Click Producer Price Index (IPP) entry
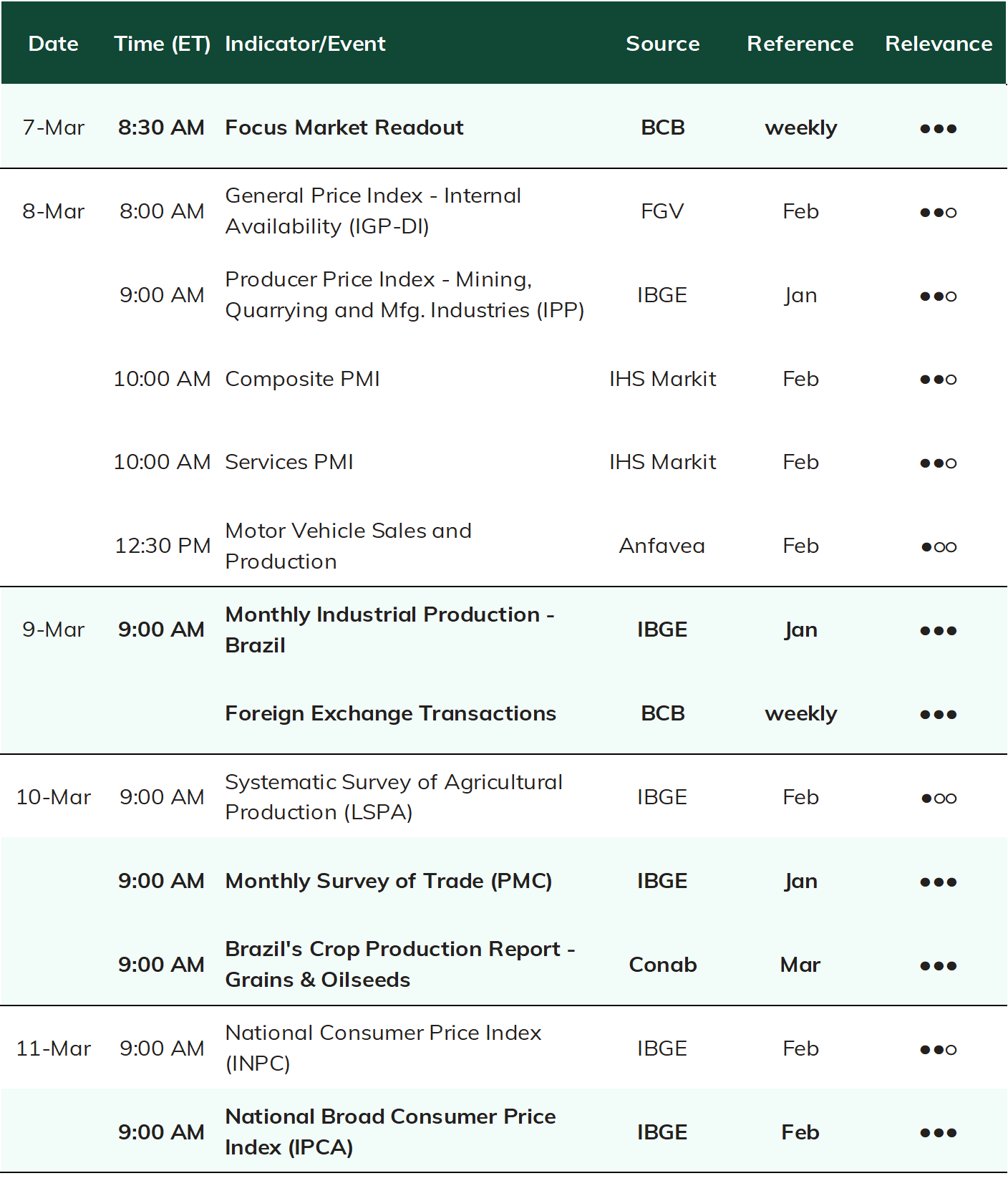The image size is (1008, 1196). point(404,294)
